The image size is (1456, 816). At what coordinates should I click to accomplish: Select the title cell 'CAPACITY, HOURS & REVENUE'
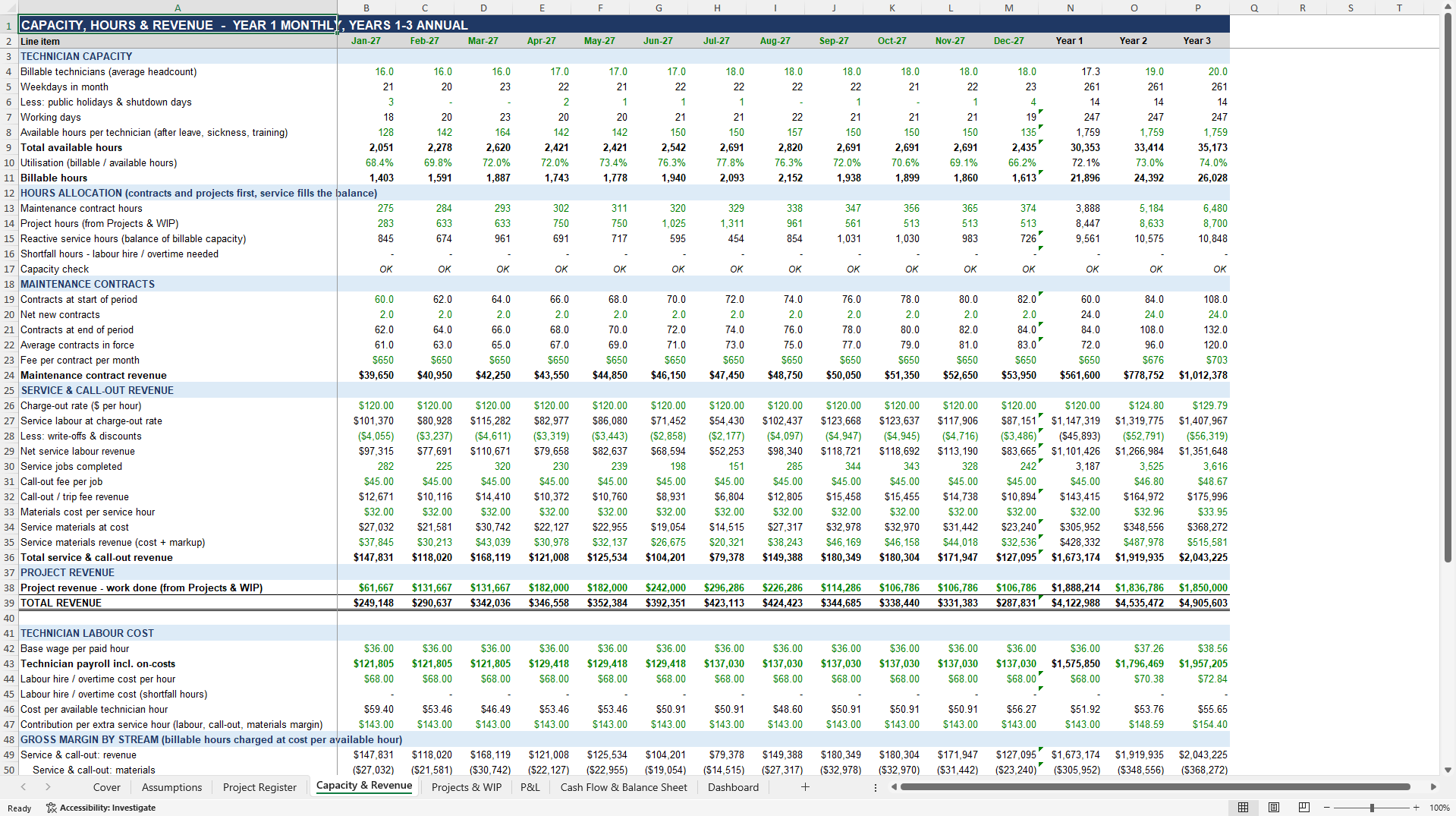pyautogui.click(x=178, y=25)
